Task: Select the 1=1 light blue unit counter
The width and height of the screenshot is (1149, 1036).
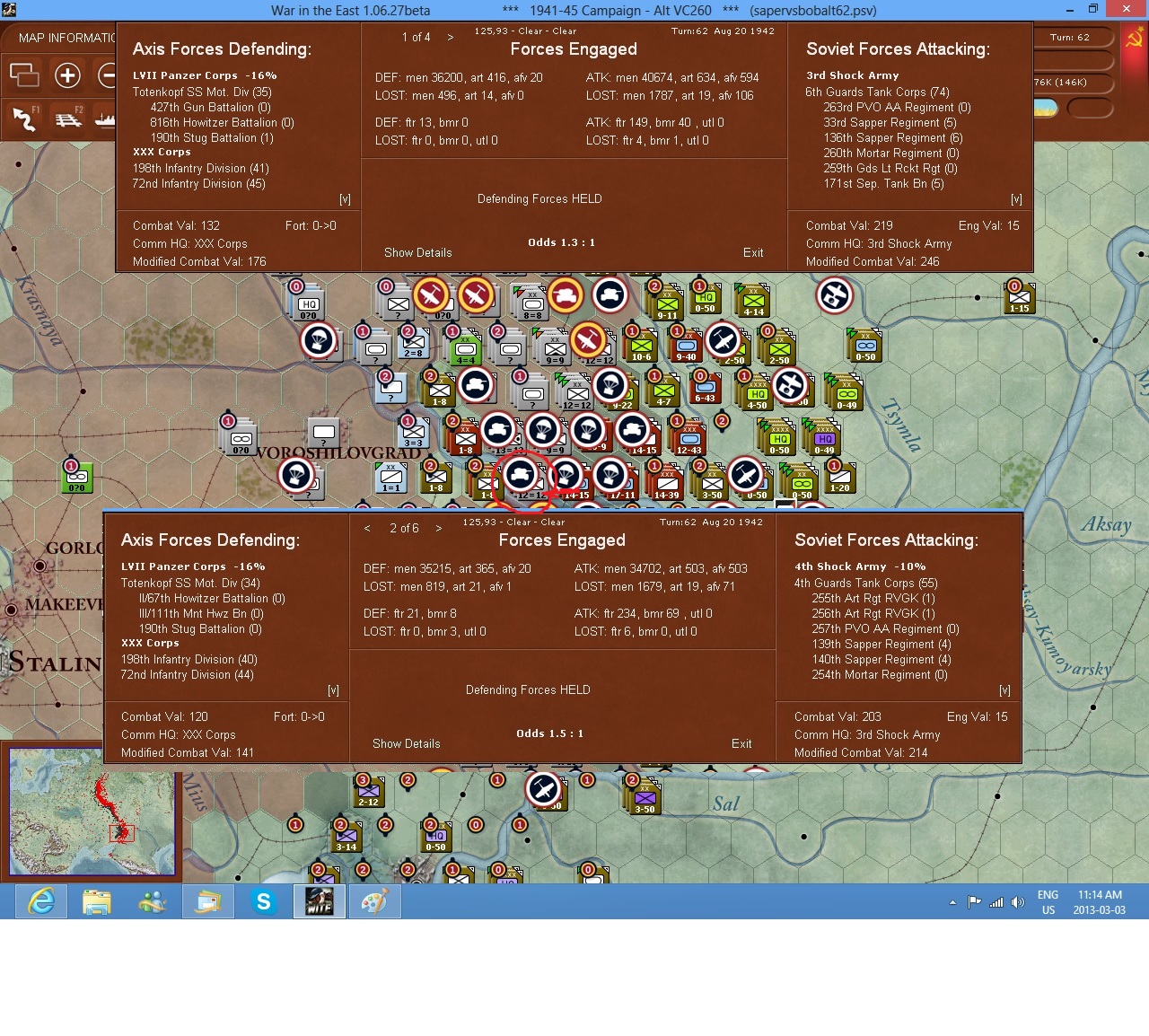Action: tap(391, 478)
